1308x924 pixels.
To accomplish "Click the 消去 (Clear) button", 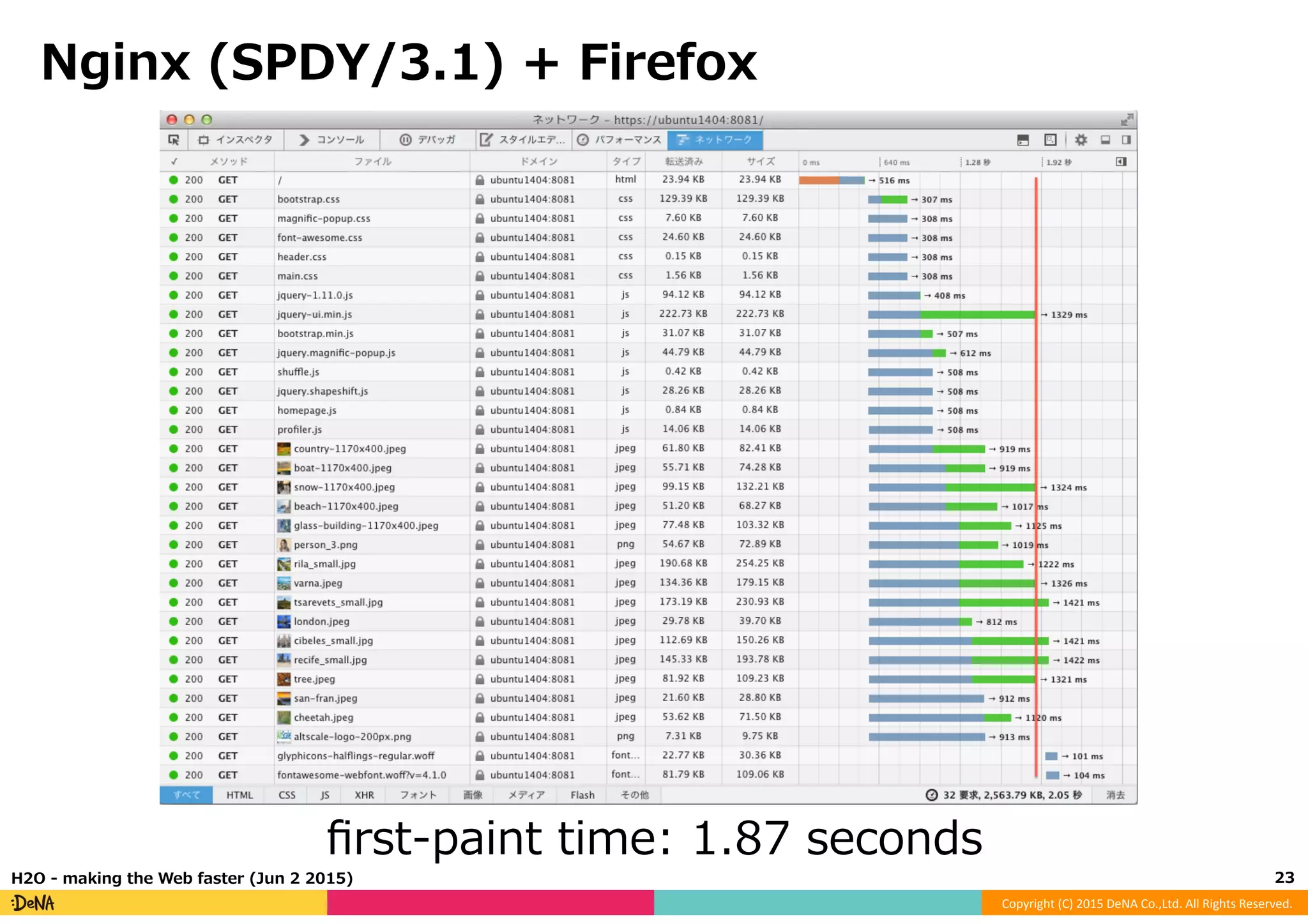I will coord(1115,795).
